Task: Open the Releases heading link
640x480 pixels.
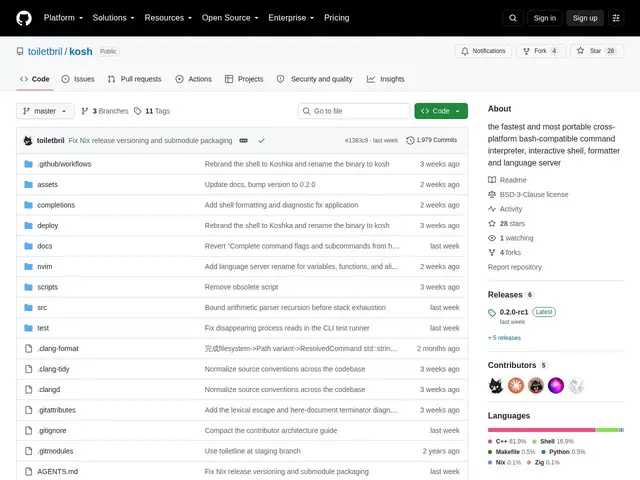Action: pyautogui.click(x=505, y=295)
